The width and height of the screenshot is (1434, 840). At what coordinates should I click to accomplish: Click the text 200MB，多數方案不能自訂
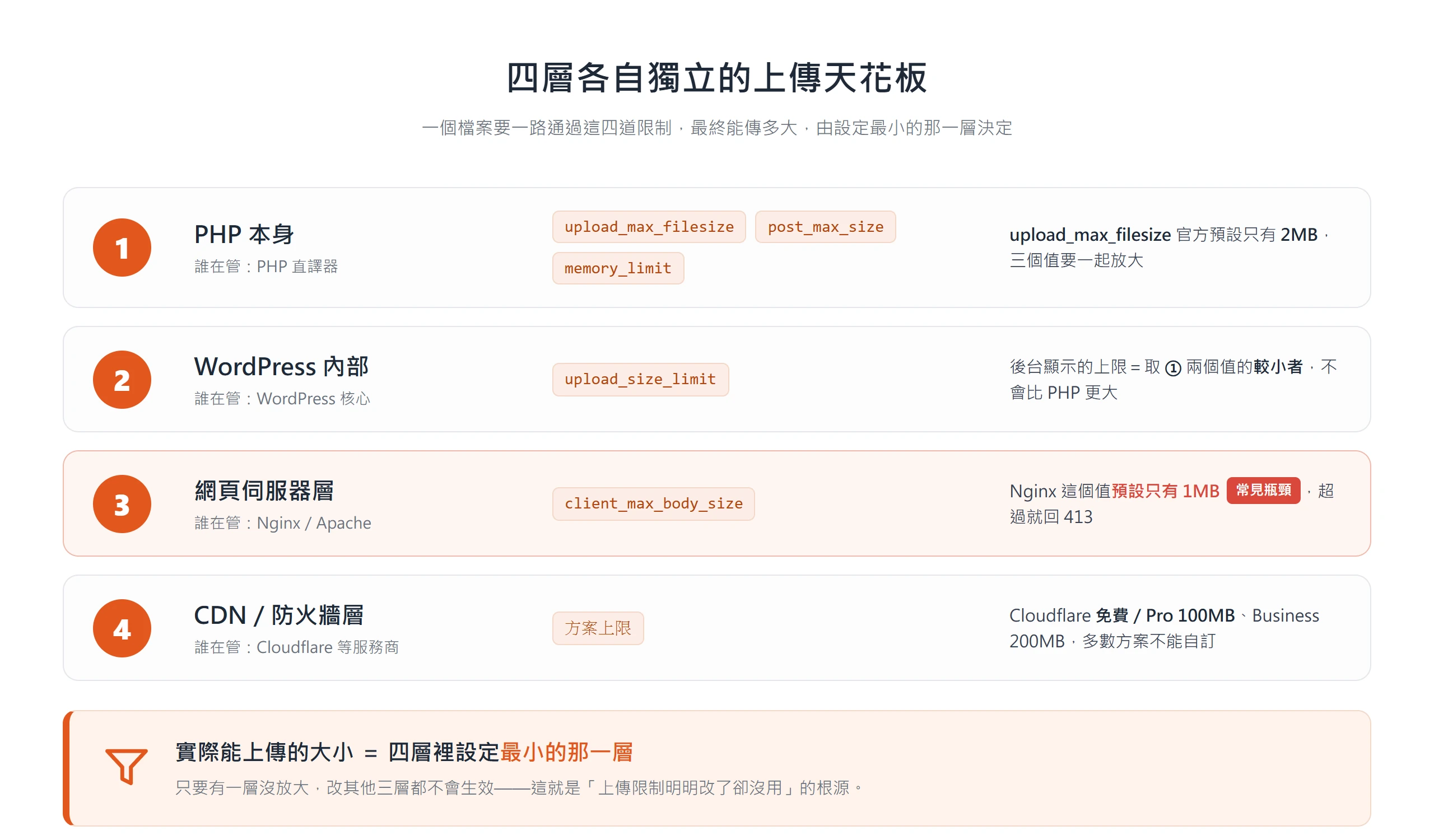1112,642
